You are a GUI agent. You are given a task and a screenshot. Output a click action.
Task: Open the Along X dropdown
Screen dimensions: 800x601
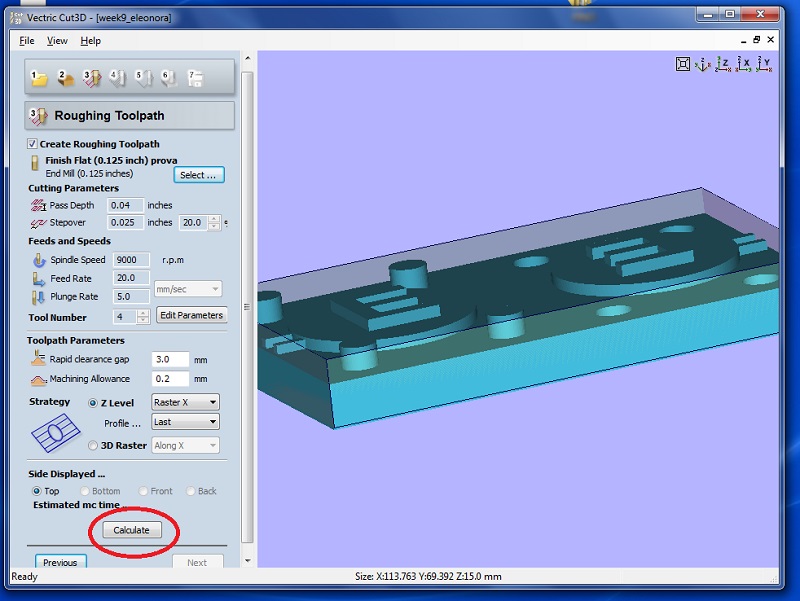click(186, 445)
